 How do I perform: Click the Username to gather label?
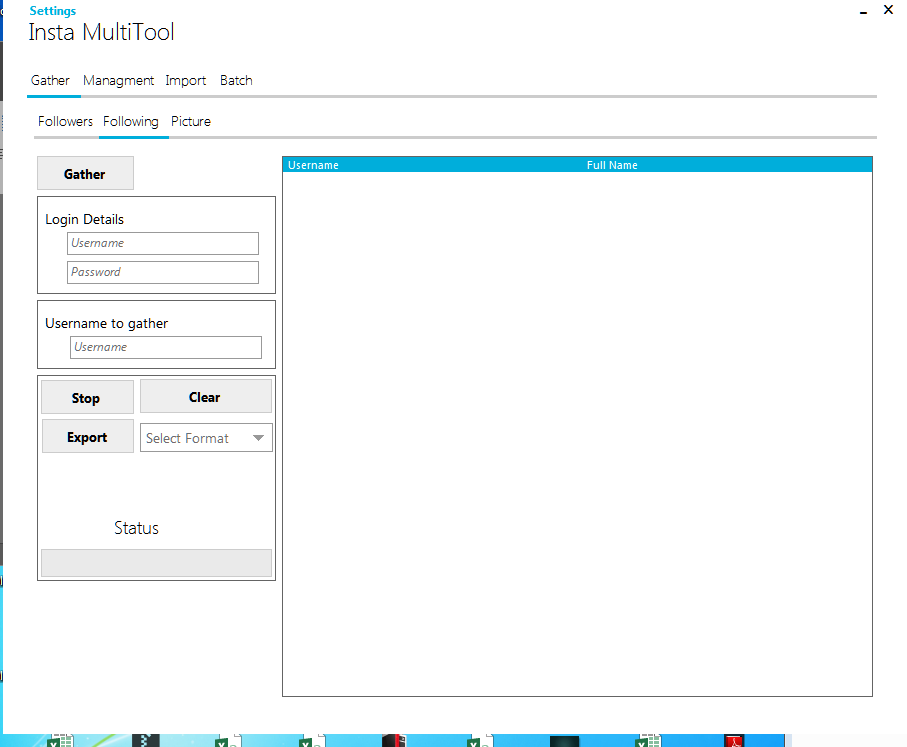[x=106, y=323]
